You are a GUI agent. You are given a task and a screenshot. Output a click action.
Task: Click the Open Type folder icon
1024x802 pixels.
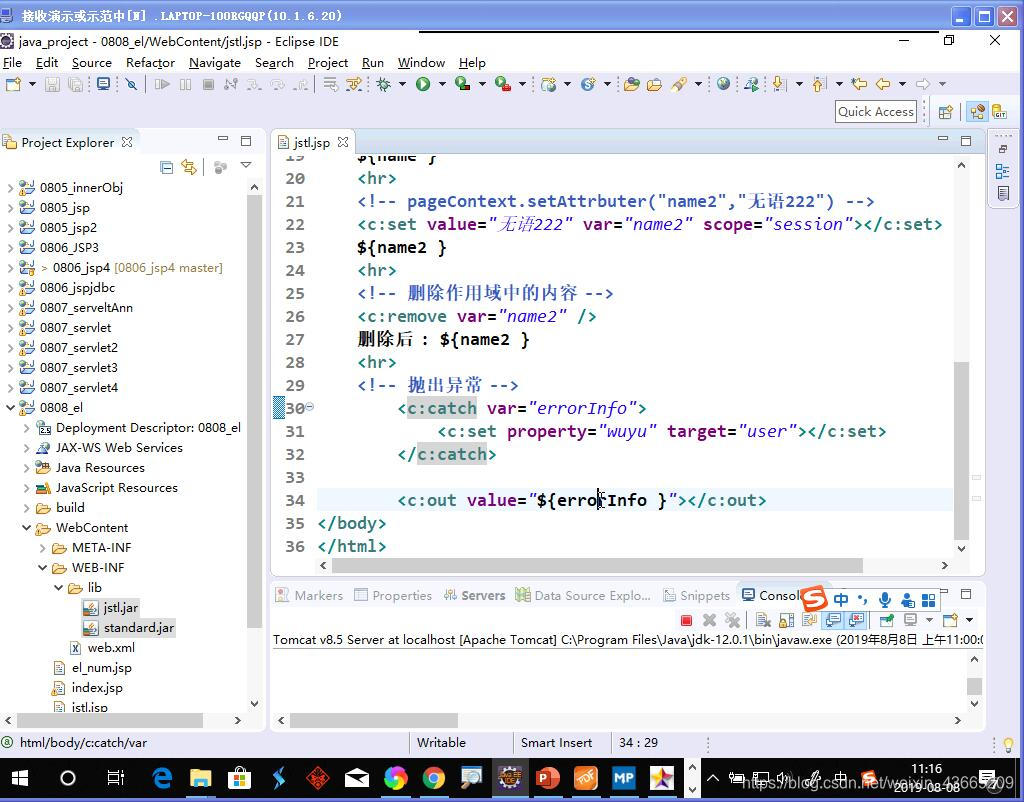coord(632,84)
